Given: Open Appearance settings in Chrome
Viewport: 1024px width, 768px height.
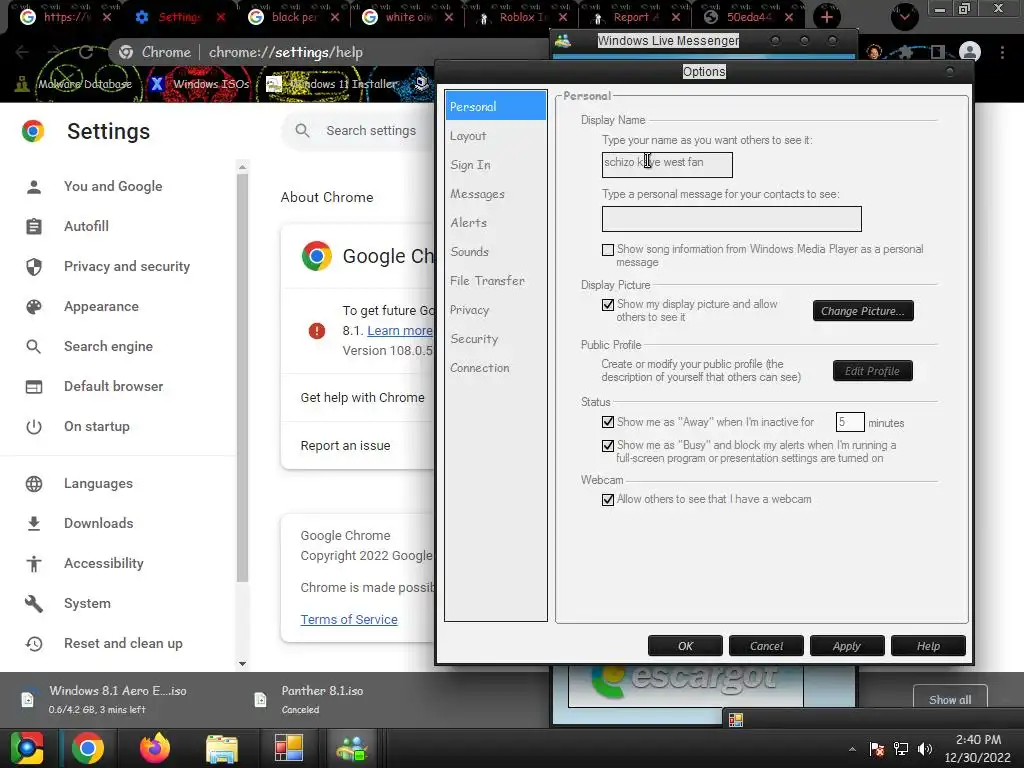Looking at the screenshot, I should tap(101, 306).
